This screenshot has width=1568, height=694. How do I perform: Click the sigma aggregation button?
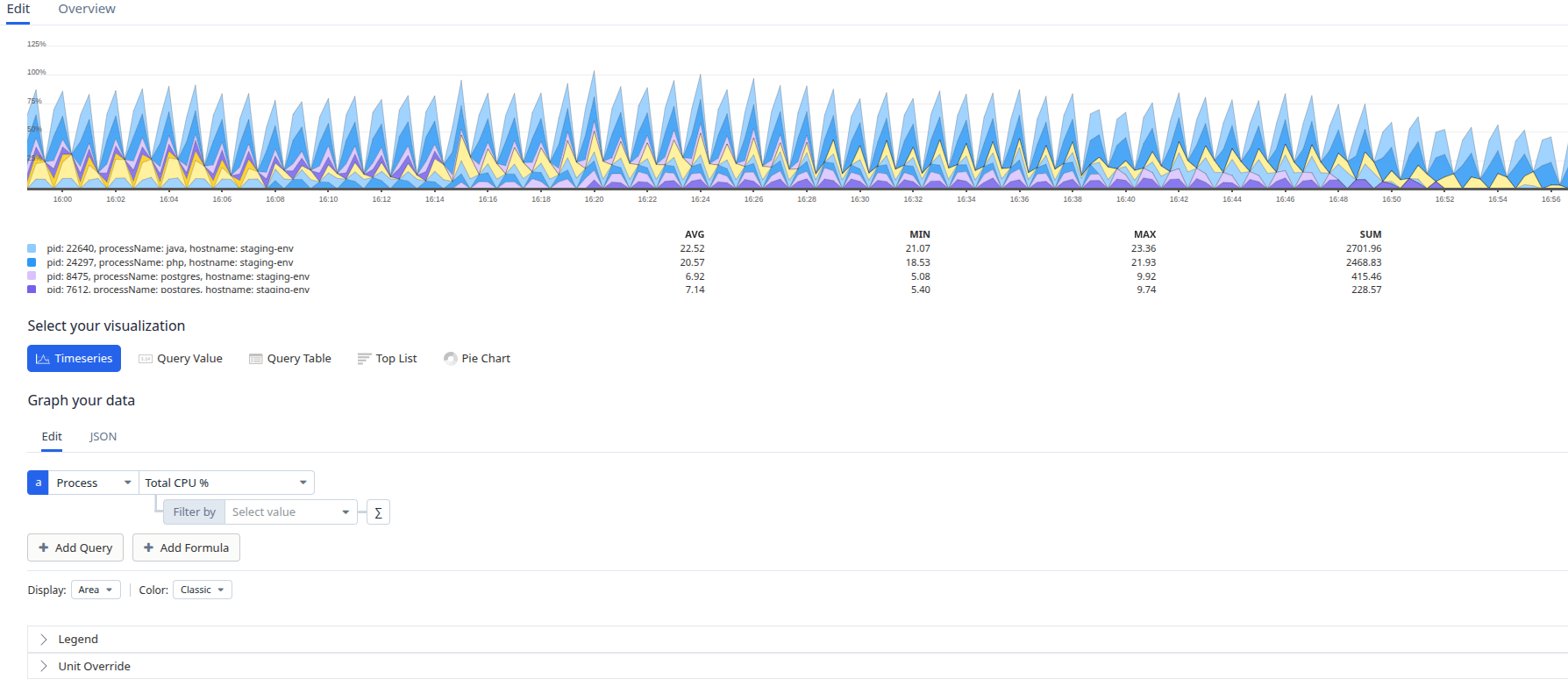[378, 512]
